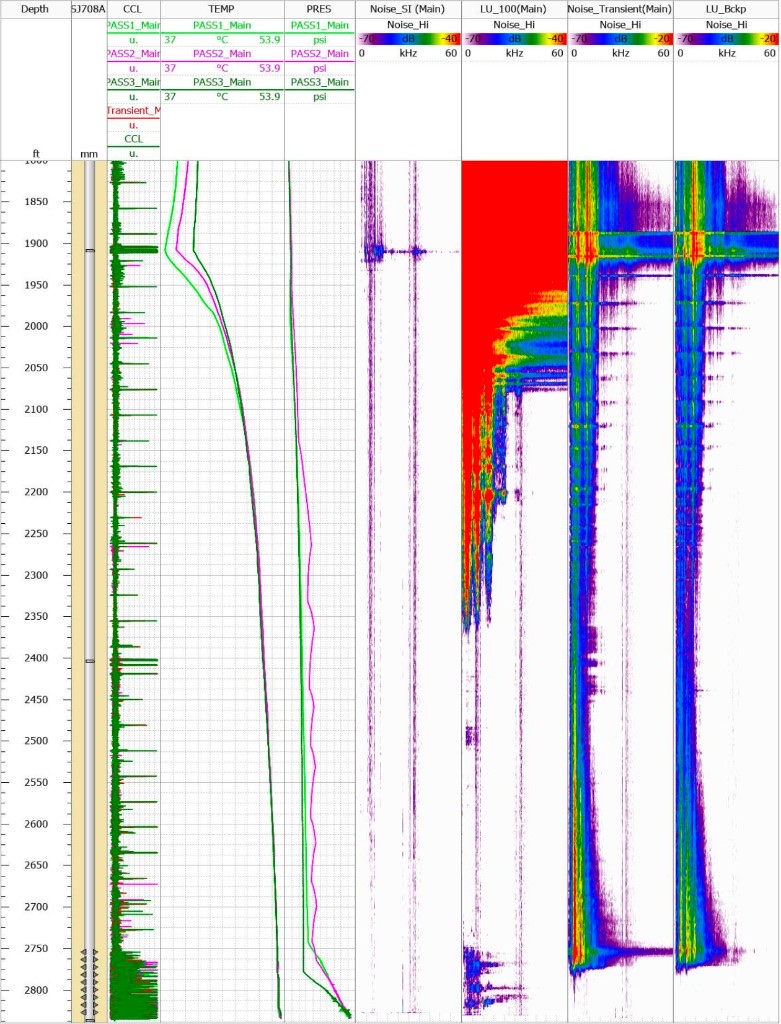Image resolution: width=781 pixels, height=1024 pixels.
Task: Click the PASS2 psi unit label
Action: [x=319, y=68]
